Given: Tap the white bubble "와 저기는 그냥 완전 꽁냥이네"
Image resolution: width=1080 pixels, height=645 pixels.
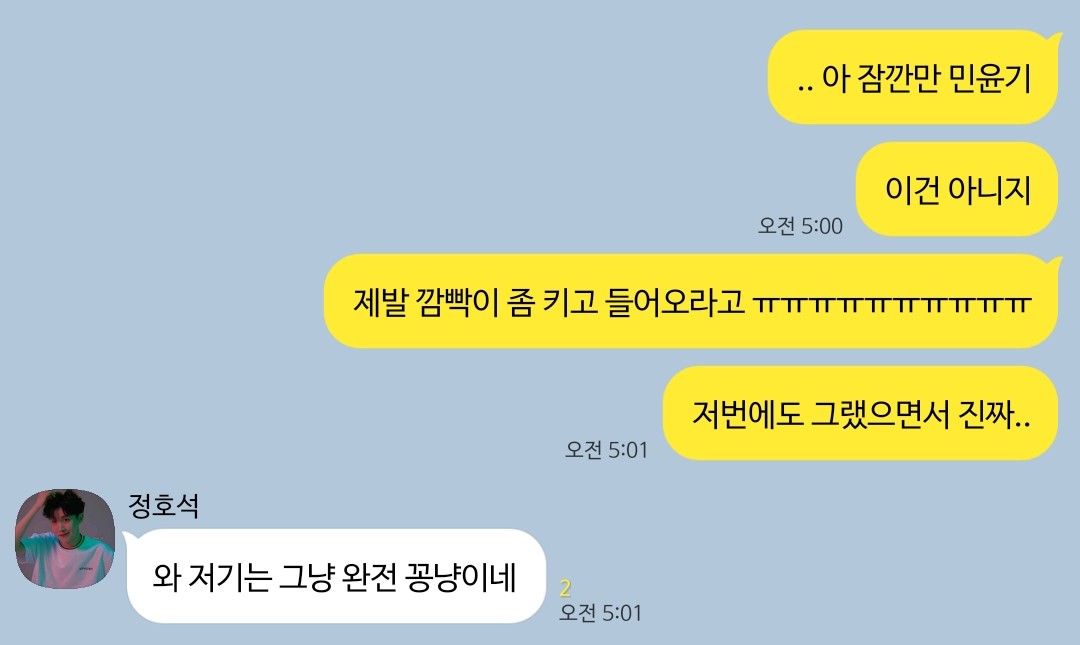Looking at the screenshot, I should click(336, 576).
